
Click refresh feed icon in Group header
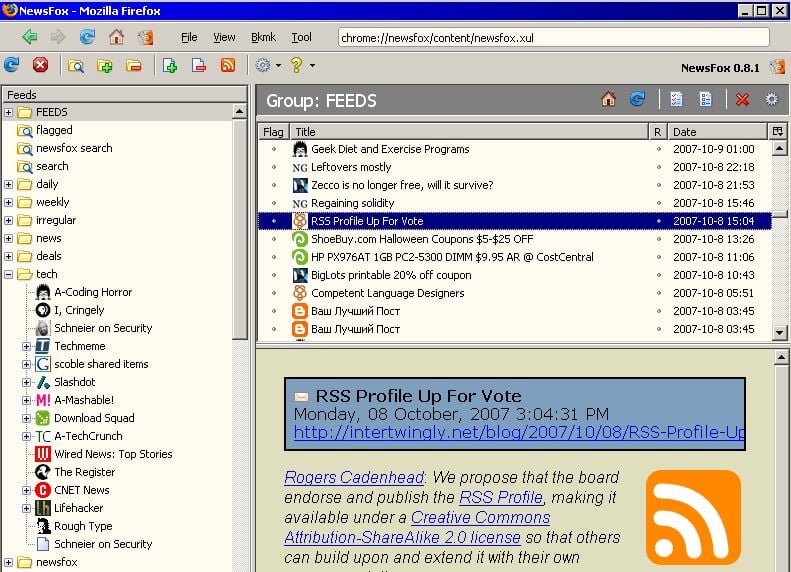point(638,99)
